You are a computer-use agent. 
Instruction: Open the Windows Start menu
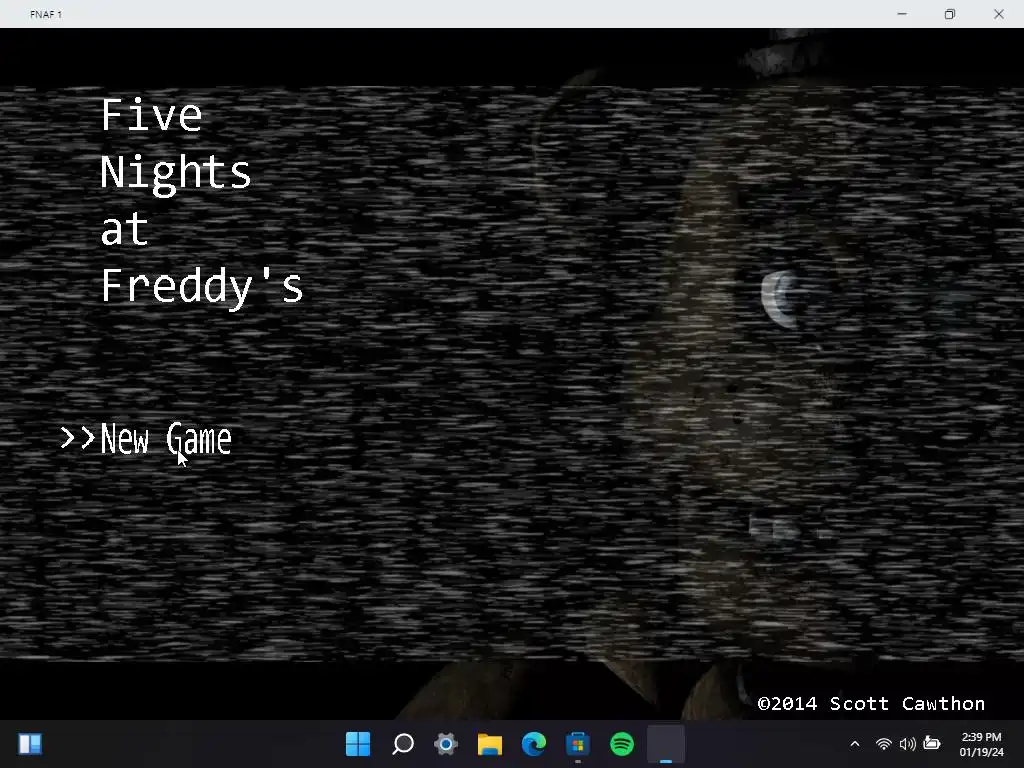(358, 744)
